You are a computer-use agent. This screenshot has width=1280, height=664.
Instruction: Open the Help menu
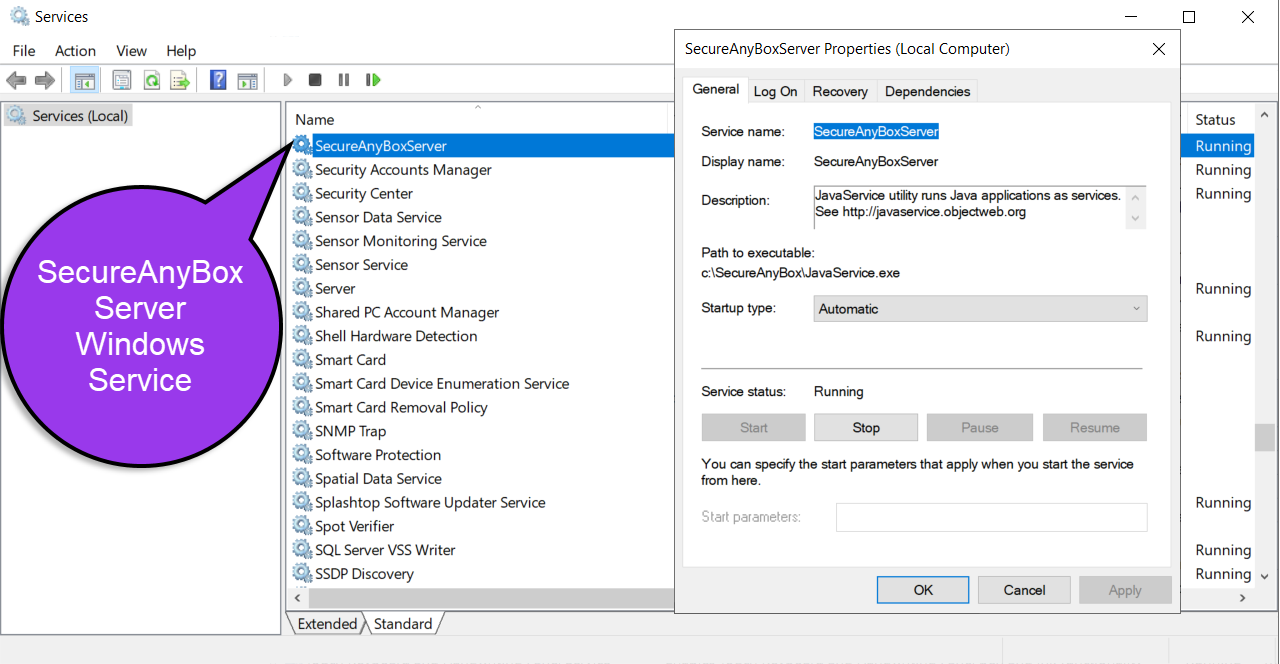(x=181, y=51)
